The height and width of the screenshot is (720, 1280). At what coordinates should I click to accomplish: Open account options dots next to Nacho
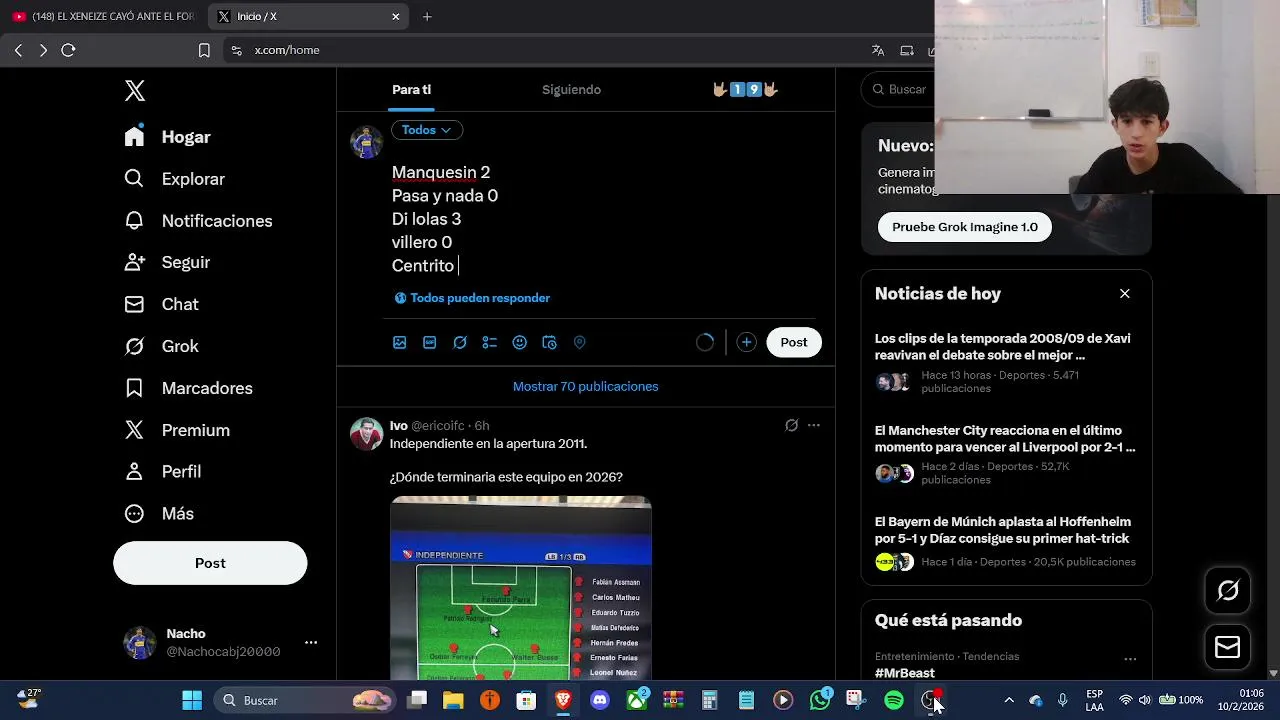311,642
